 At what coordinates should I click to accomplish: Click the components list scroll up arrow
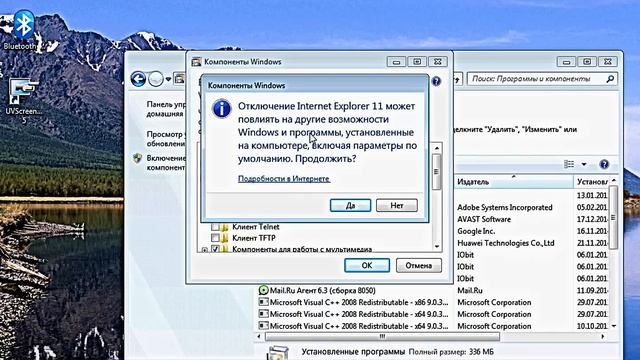(x=437, y=148)
